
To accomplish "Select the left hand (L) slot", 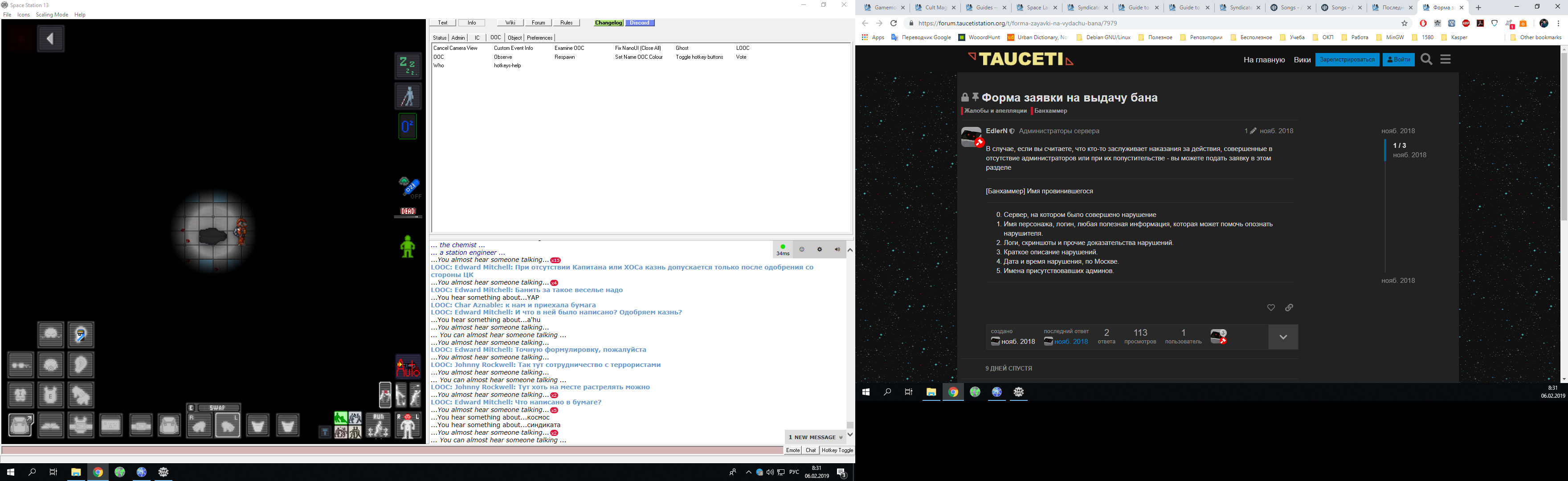I will point(228,425).
